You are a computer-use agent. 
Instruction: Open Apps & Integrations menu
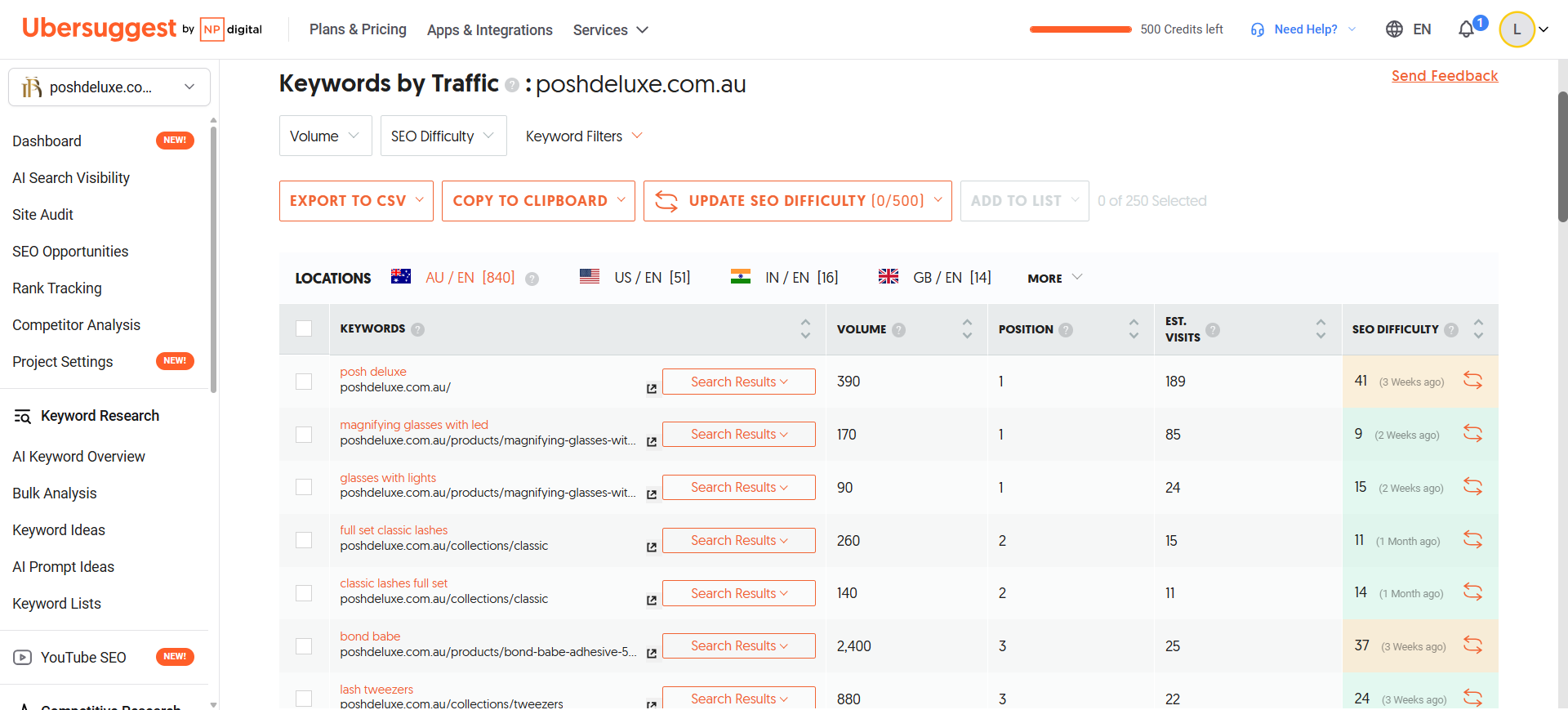click(x=490, y=30)
